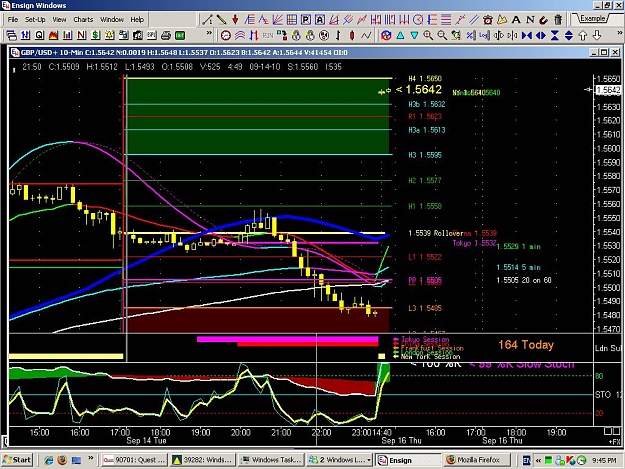Switch to 39282: Winds... taskbar button
This screenshot has width=625, height=469.
click(x=202, y=460)
